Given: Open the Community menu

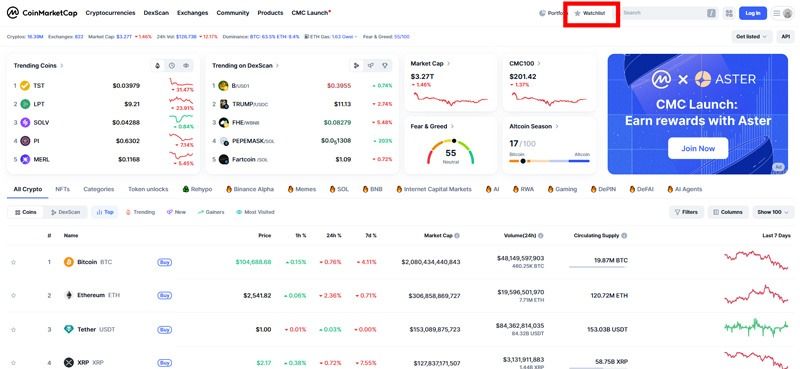Looking at the screenshot, I should coord(233,13).
